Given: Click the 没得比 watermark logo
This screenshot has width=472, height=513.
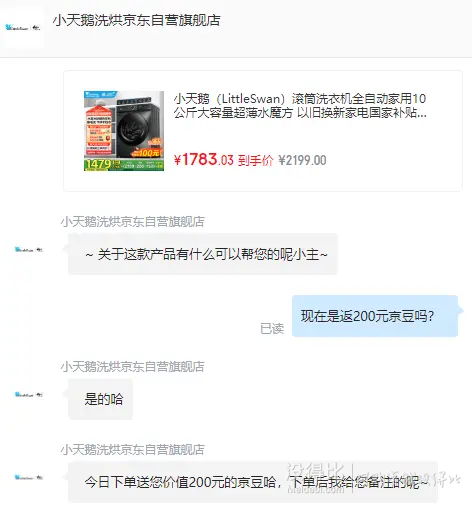Looking at the screenshot, I should click(x=313, y=478).
